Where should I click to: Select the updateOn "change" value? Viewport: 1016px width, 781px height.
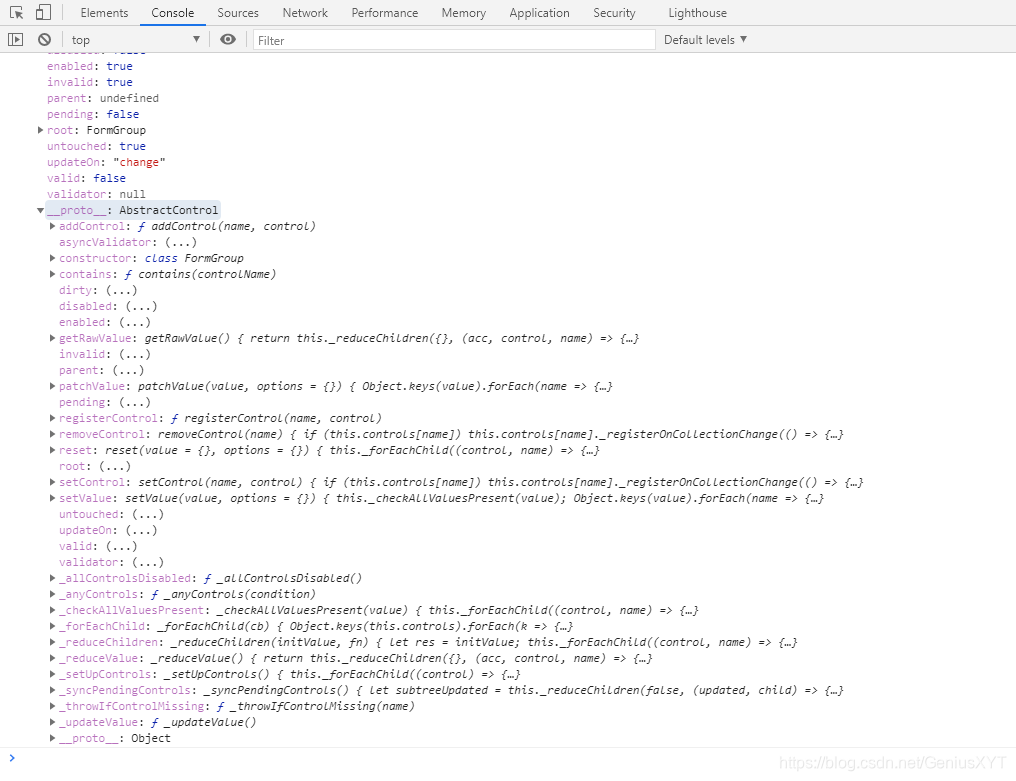click(x=139, y=162)
